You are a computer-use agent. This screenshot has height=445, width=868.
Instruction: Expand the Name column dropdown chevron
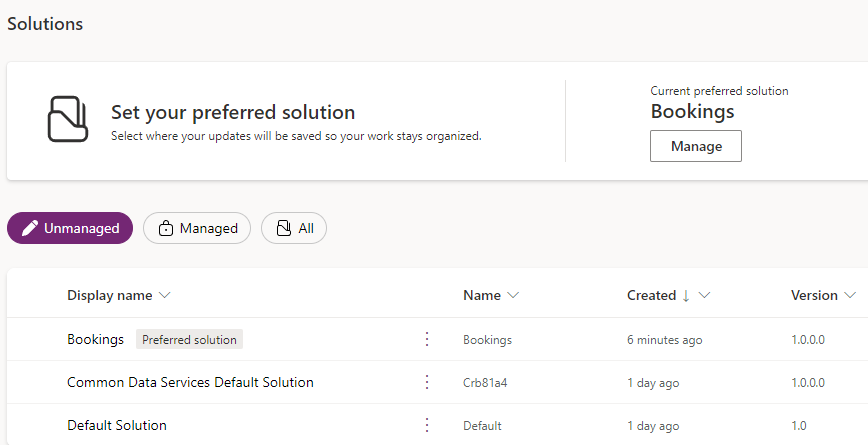(x=513, y=295)
